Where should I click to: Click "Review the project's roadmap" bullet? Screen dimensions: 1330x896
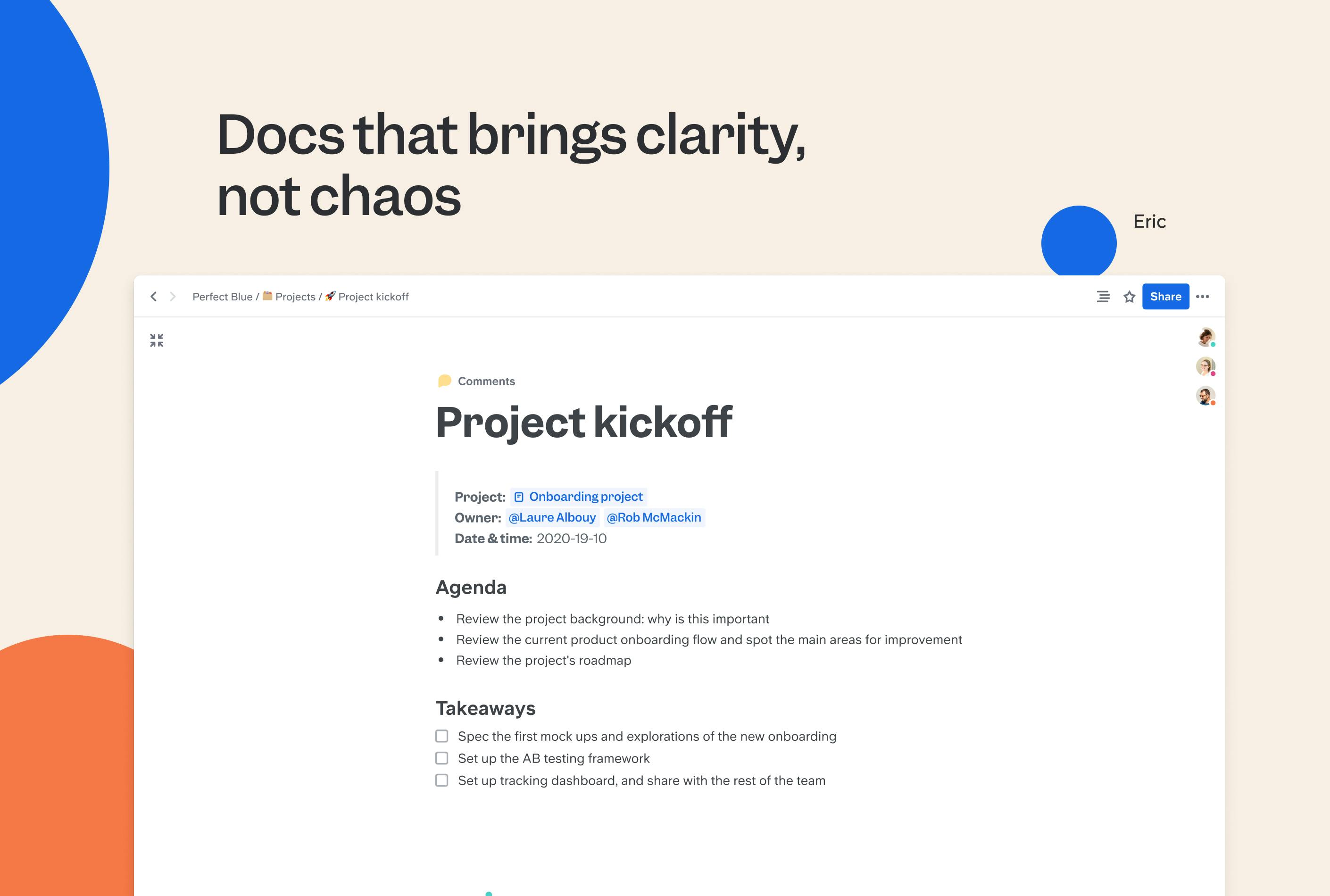coord(543,661)
